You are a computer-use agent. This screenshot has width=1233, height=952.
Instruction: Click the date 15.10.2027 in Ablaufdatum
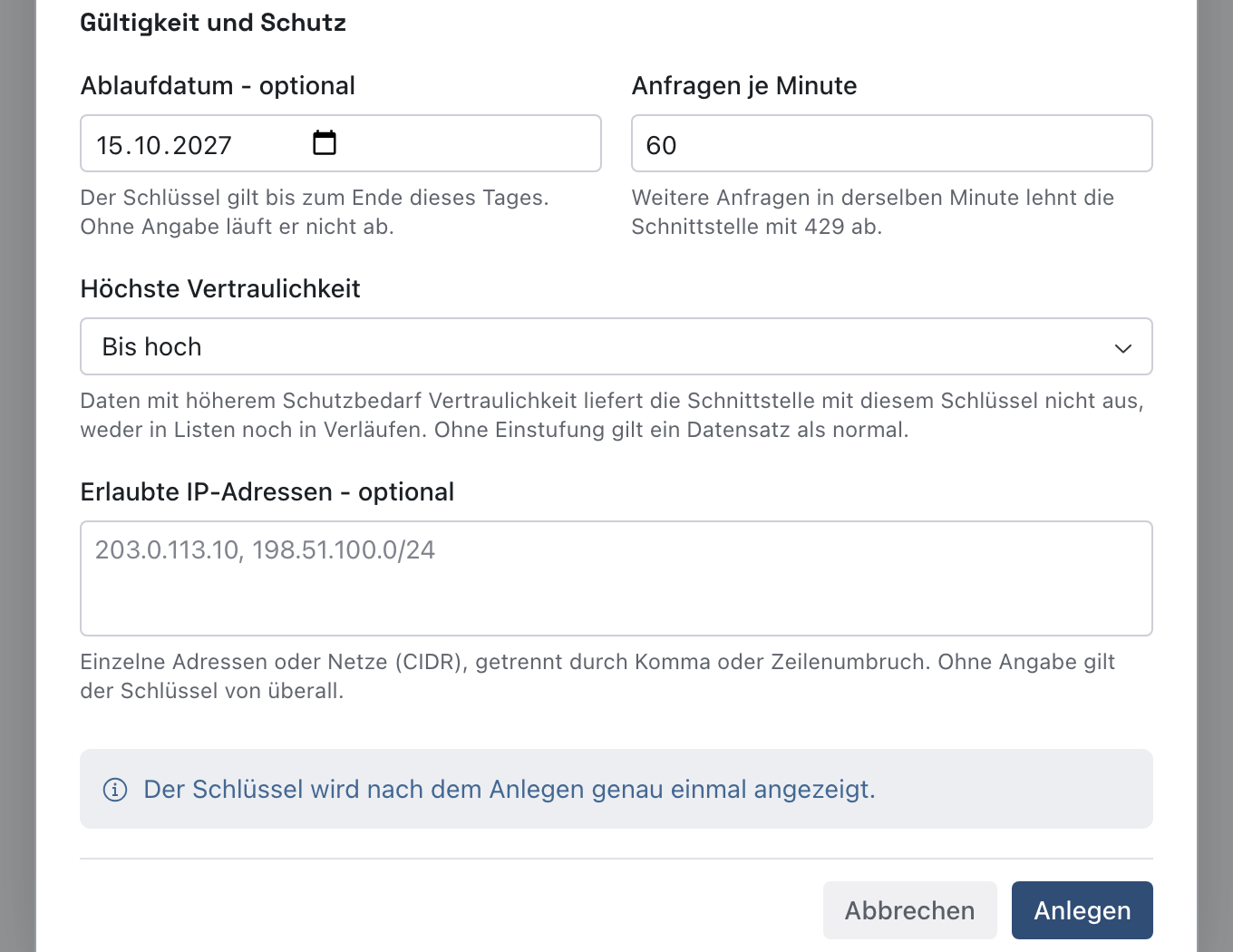point(164,145)
